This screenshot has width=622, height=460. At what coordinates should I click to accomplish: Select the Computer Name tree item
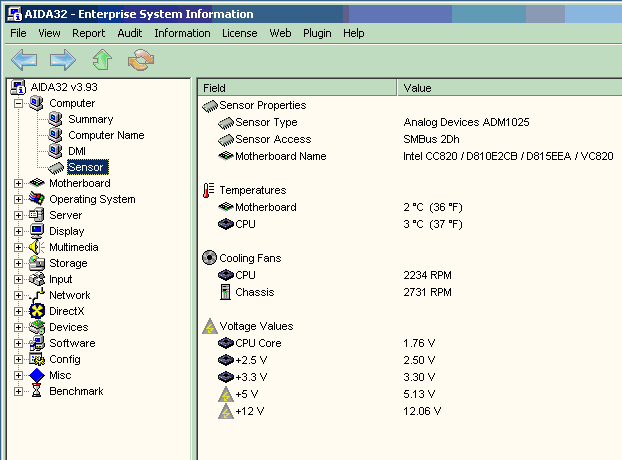pos(106,135)
